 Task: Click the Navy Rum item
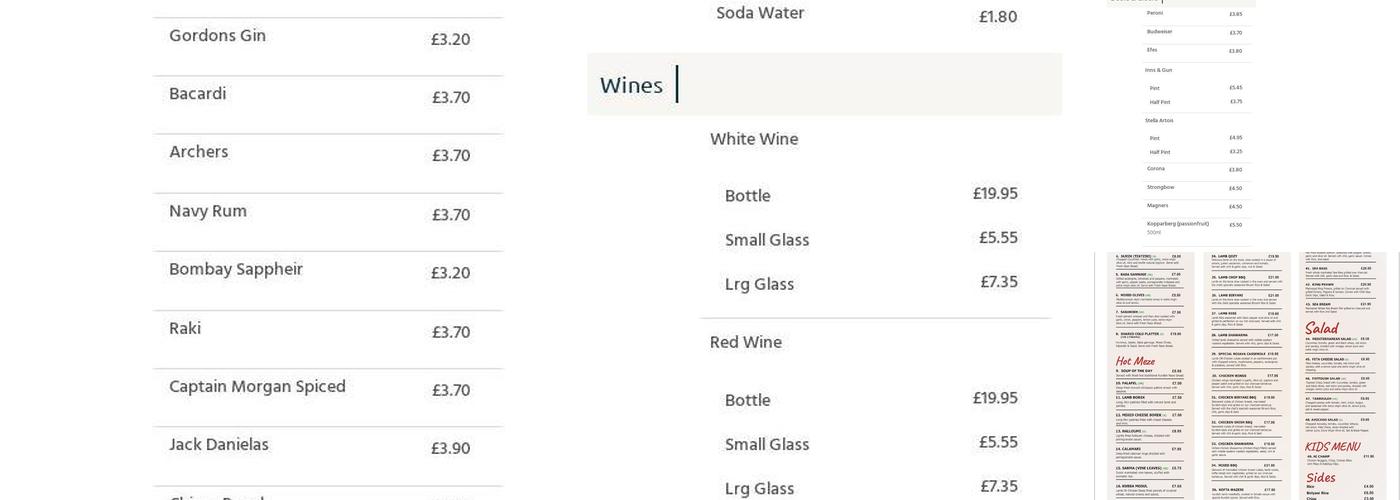pyautogui.click(x=207, y=212)
